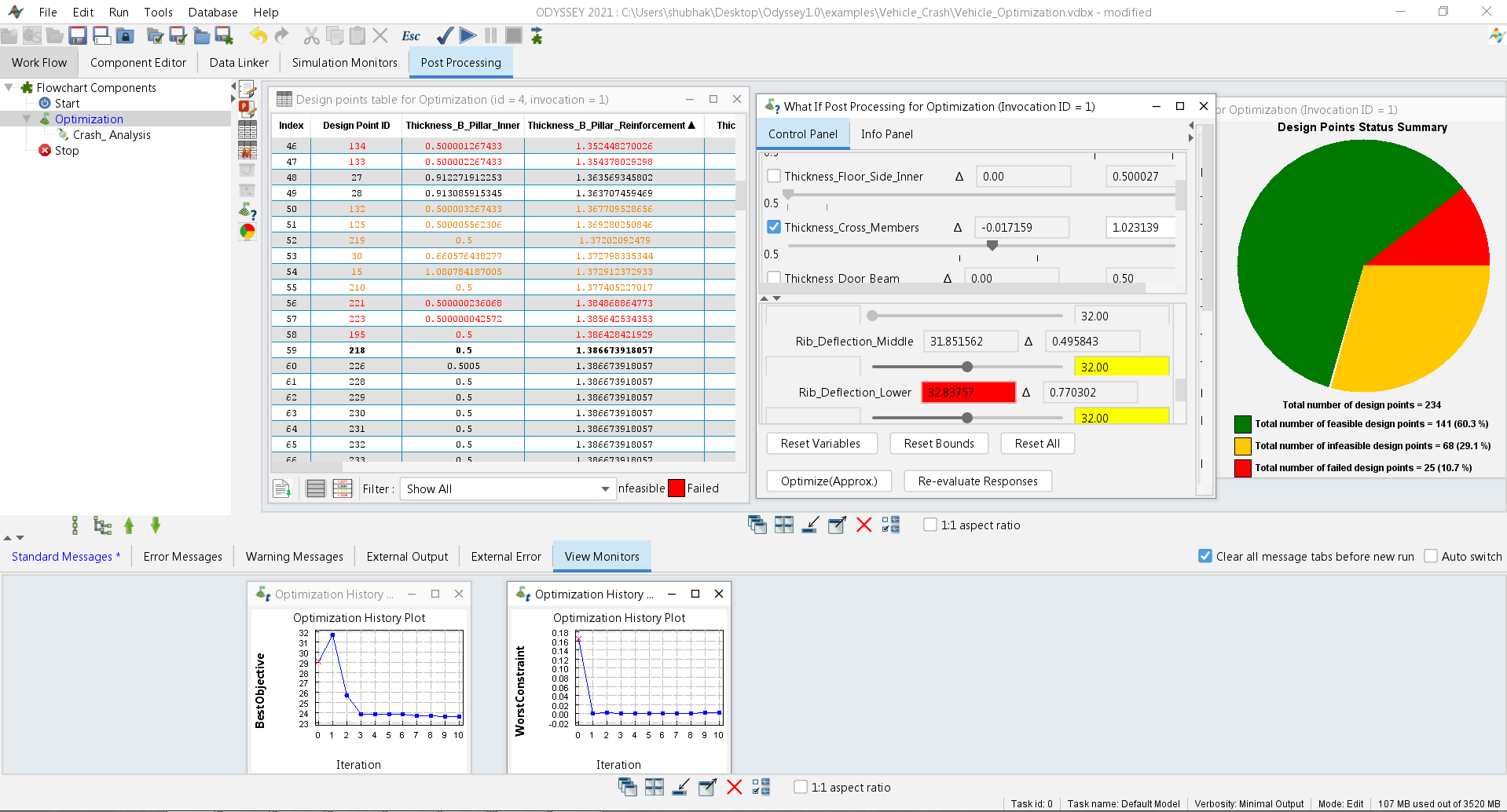Click the Reset Bounds button
1507x812 pixels.
tap(938, 444)
